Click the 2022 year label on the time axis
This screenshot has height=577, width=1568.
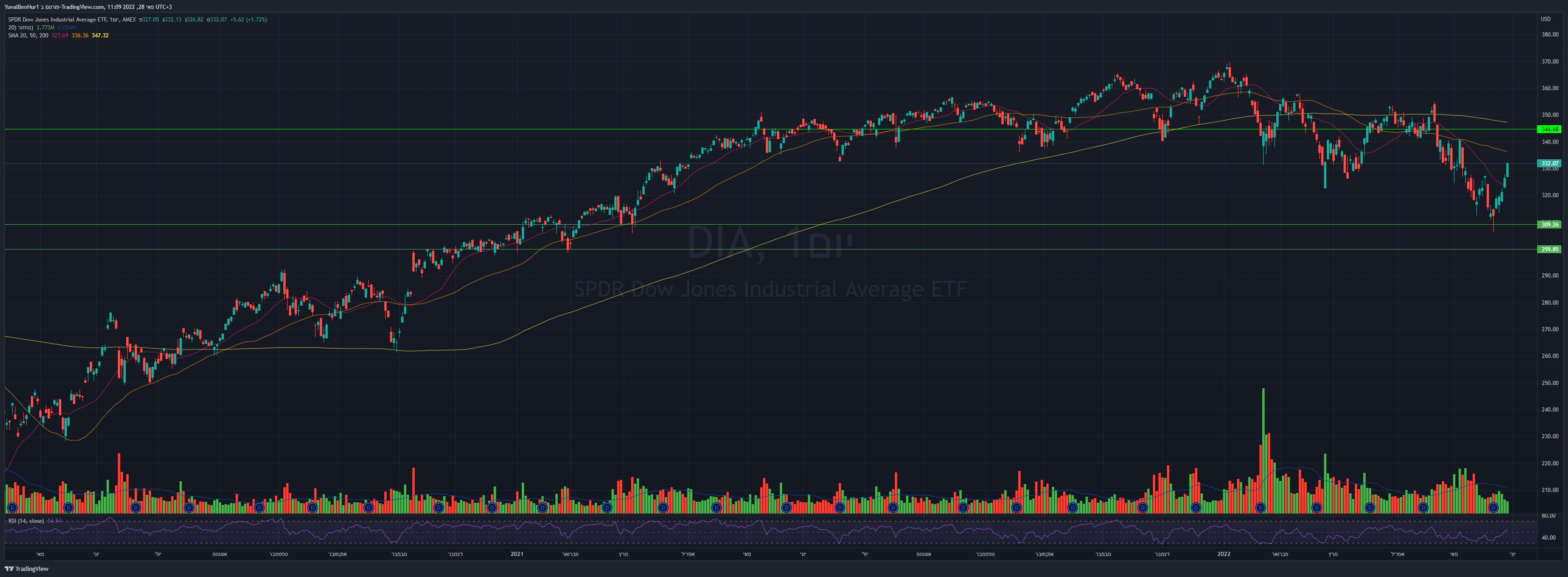[1223, 554]
